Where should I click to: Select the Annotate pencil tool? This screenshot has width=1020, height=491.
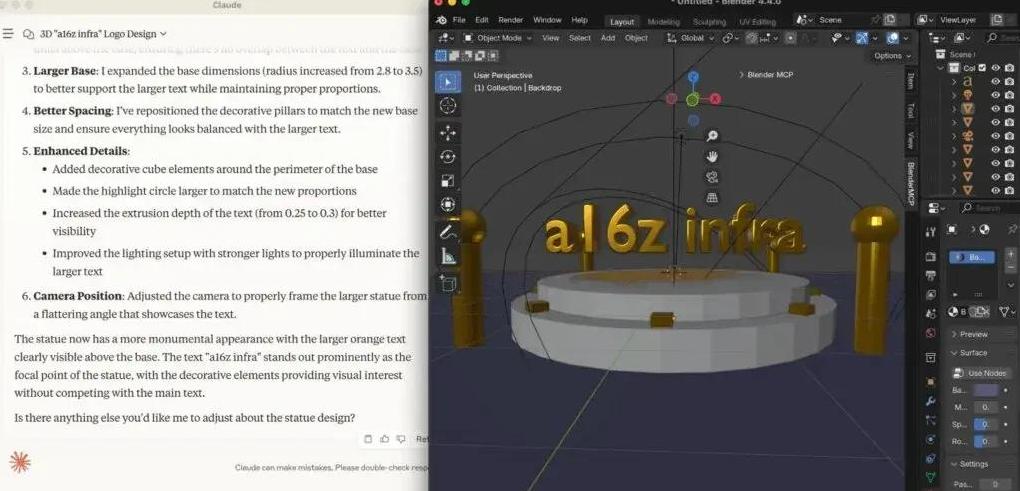(448, 232)
